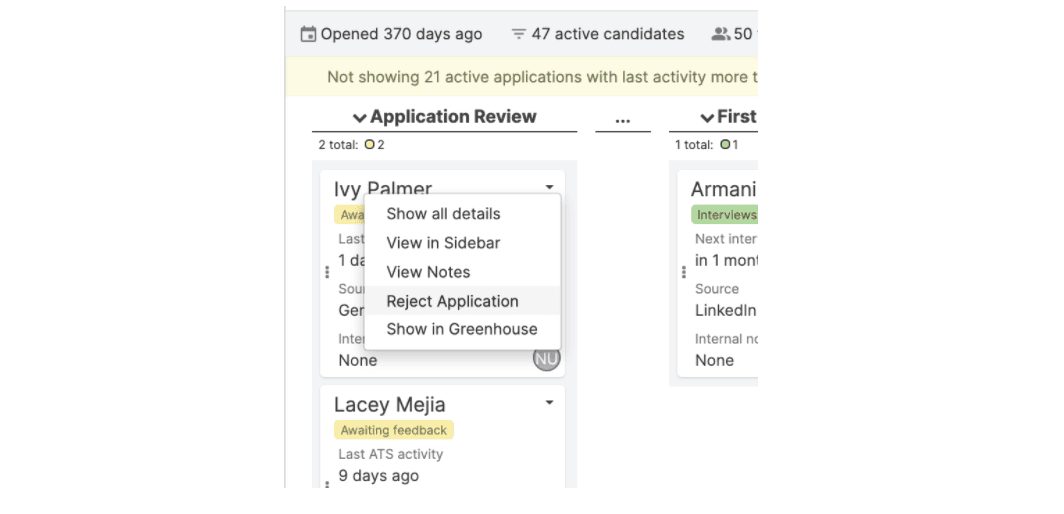
Task: Click the green status circle under the First column
Action: click(724, 145)
